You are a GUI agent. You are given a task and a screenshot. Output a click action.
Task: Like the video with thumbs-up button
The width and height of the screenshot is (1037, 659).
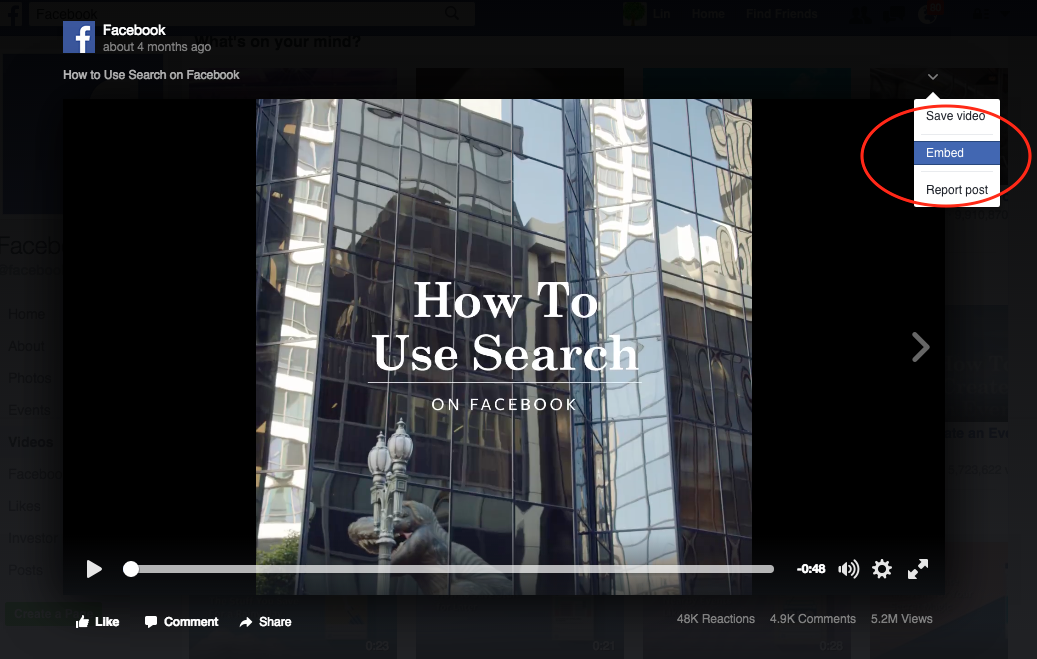coord(97,621)
